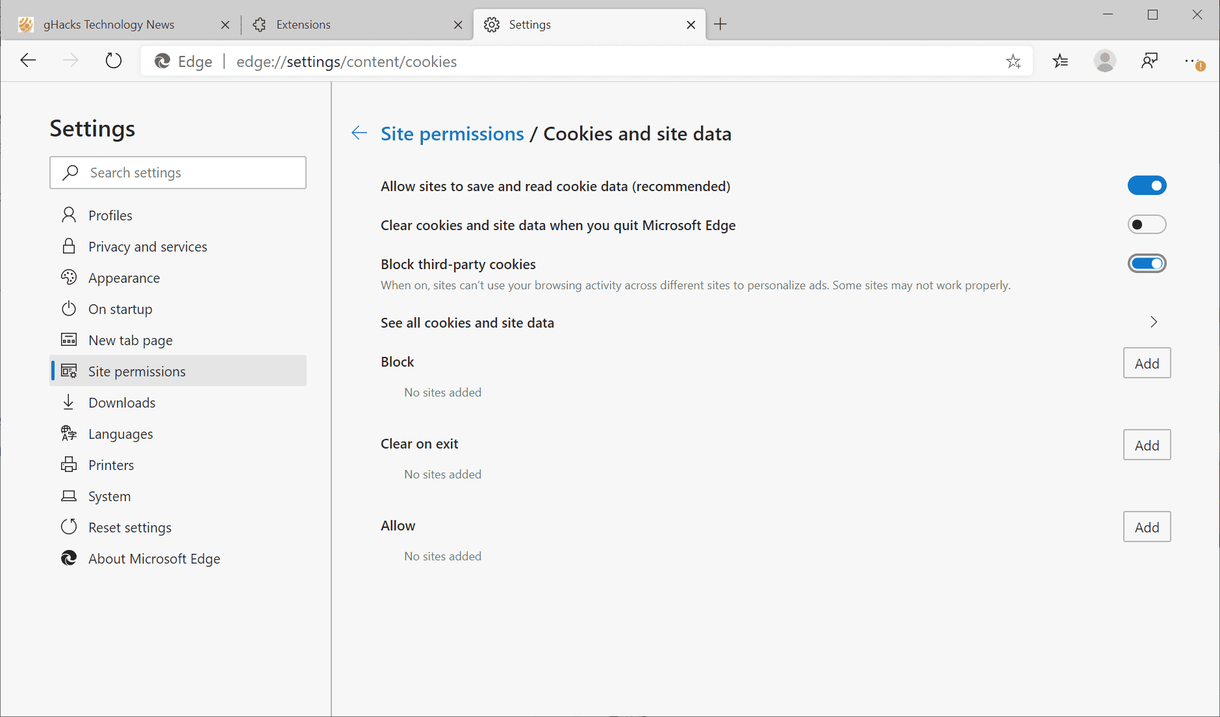The width and height of the screenshot is (1220, 717).
Task: Click the feedback icon in toolbar
Action: [x=1149, y=61]
